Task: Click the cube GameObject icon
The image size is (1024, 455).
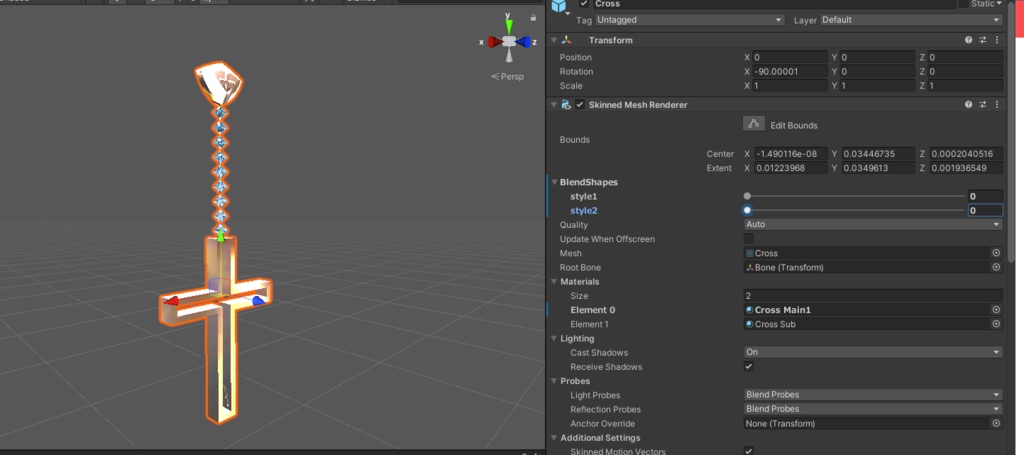Action: point(559,5)
